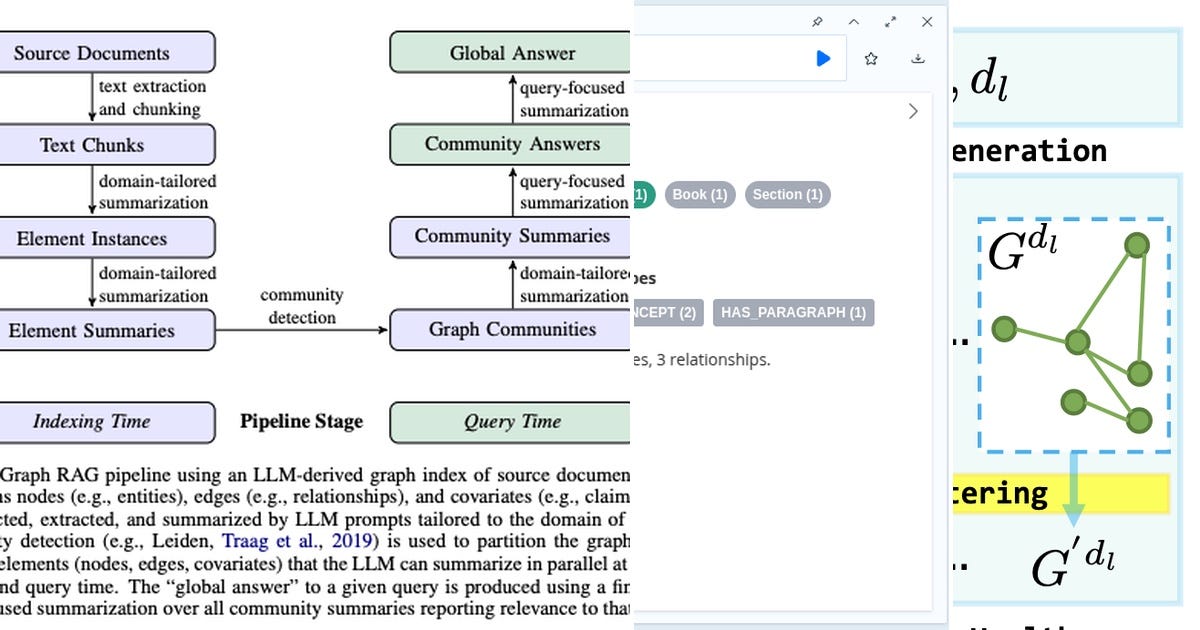This screenshot has width=1200, height=630.
Task: Click the HAS_PARAGRAPH (1) relationship type chip
Action: (x=791, y=312)
